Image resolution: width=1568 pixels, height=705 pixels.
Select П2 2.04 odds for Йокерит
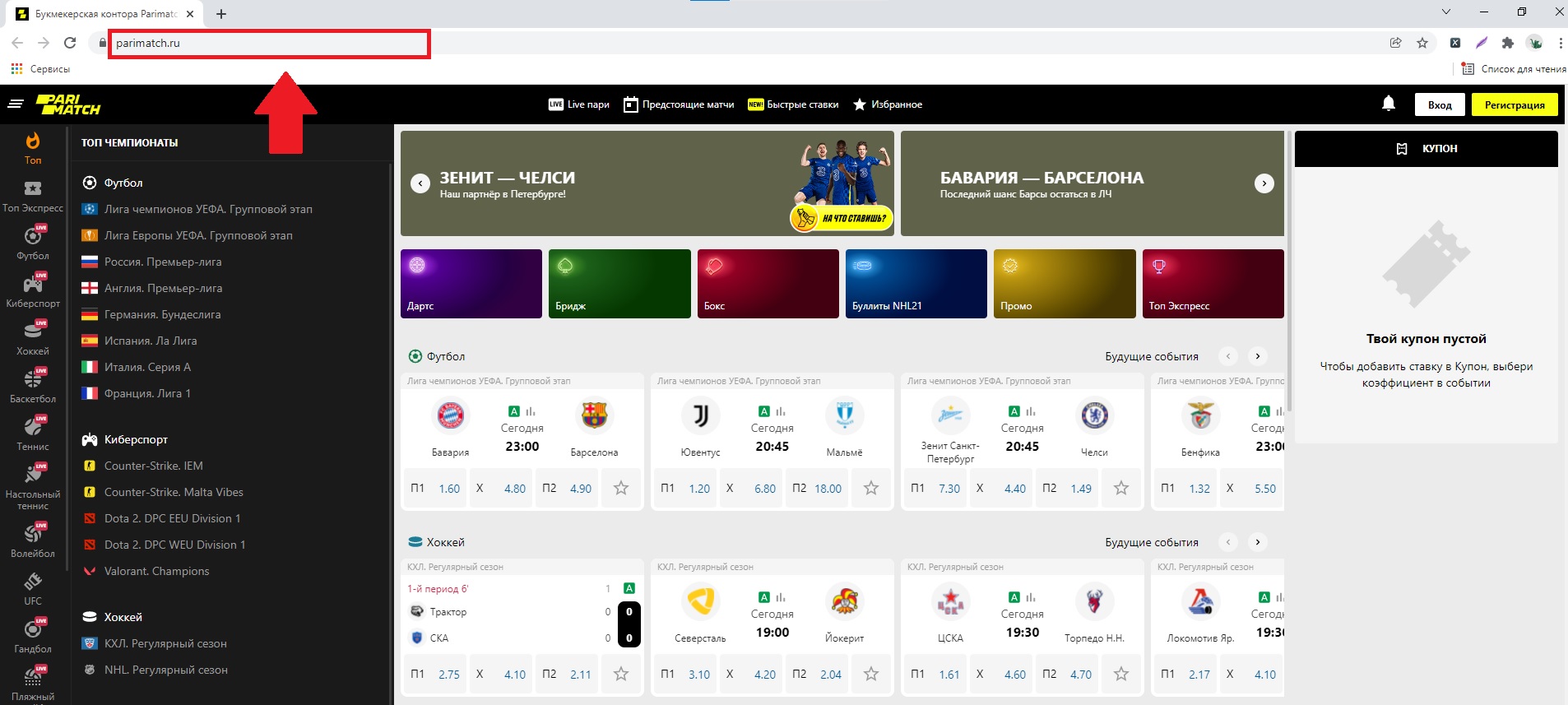point(817,675)
